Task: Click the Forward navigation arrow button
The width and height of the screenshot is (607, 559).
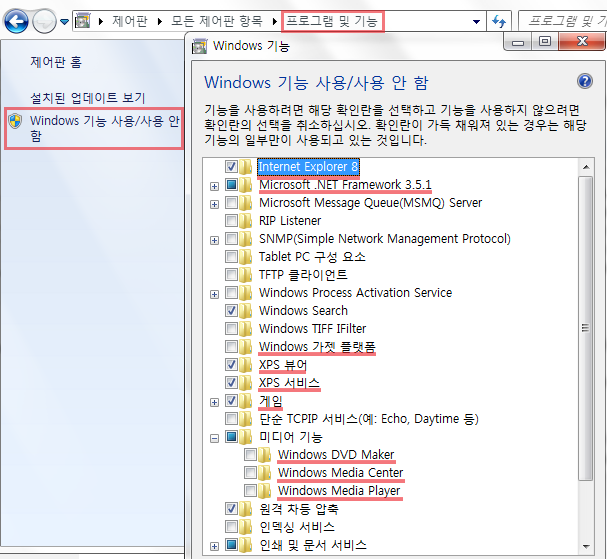Action: click(44, 21)
